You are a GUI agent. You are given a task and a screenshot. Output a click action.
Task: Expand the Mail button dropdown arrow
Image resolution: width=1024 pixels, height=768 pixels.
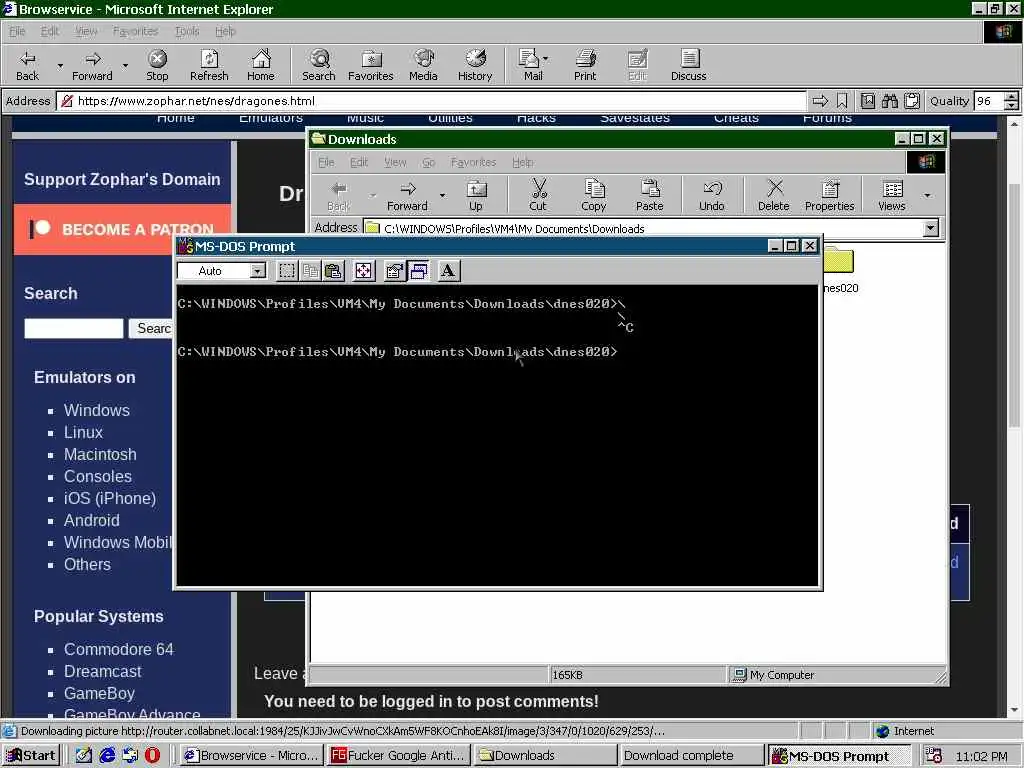(x=546, y=59)
